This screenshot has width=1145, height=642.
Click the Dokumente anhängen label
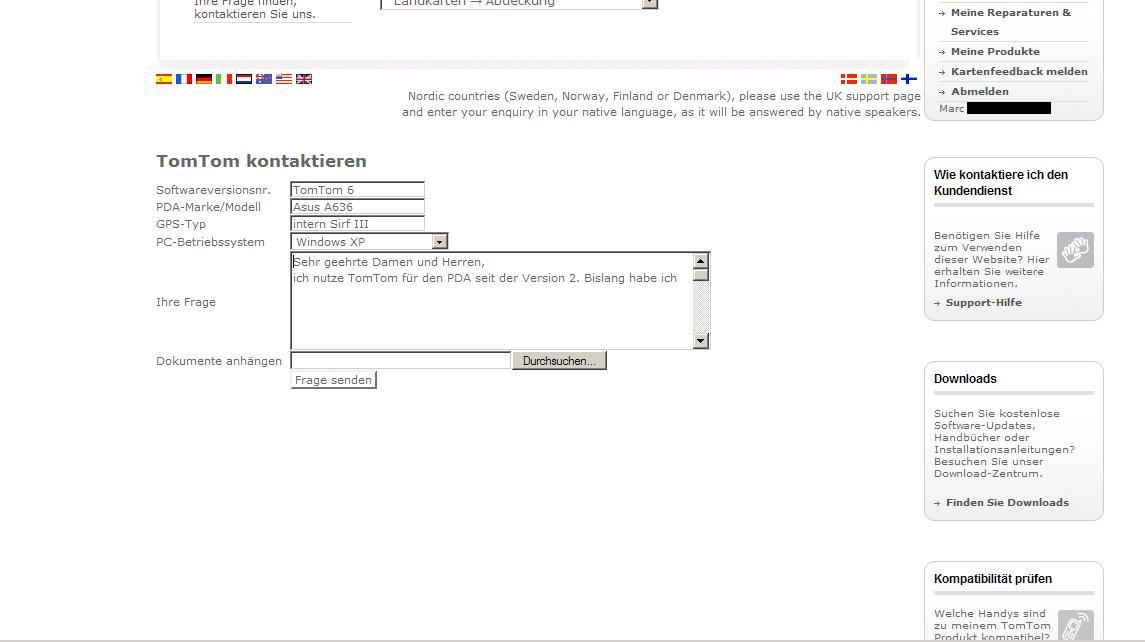coord(219,361)
